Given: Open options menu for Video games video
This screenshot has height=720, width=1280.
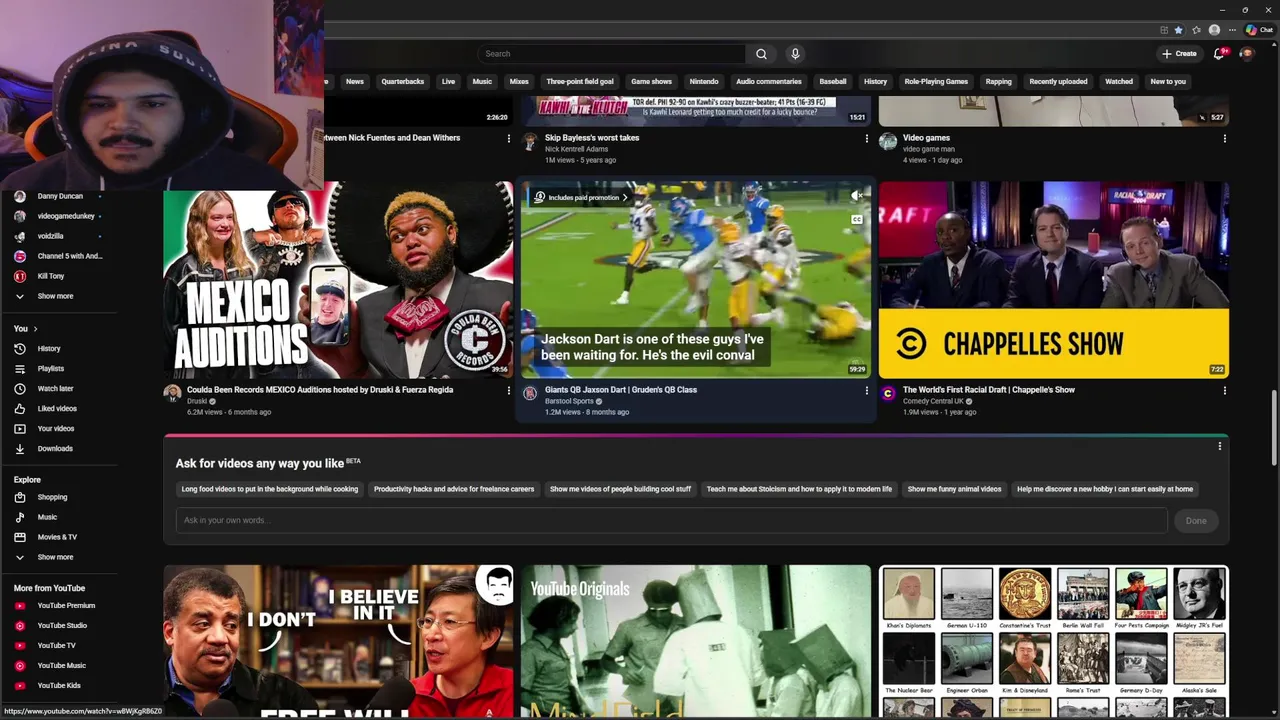Looking at the screenshot, I should tap(1224, 138).
